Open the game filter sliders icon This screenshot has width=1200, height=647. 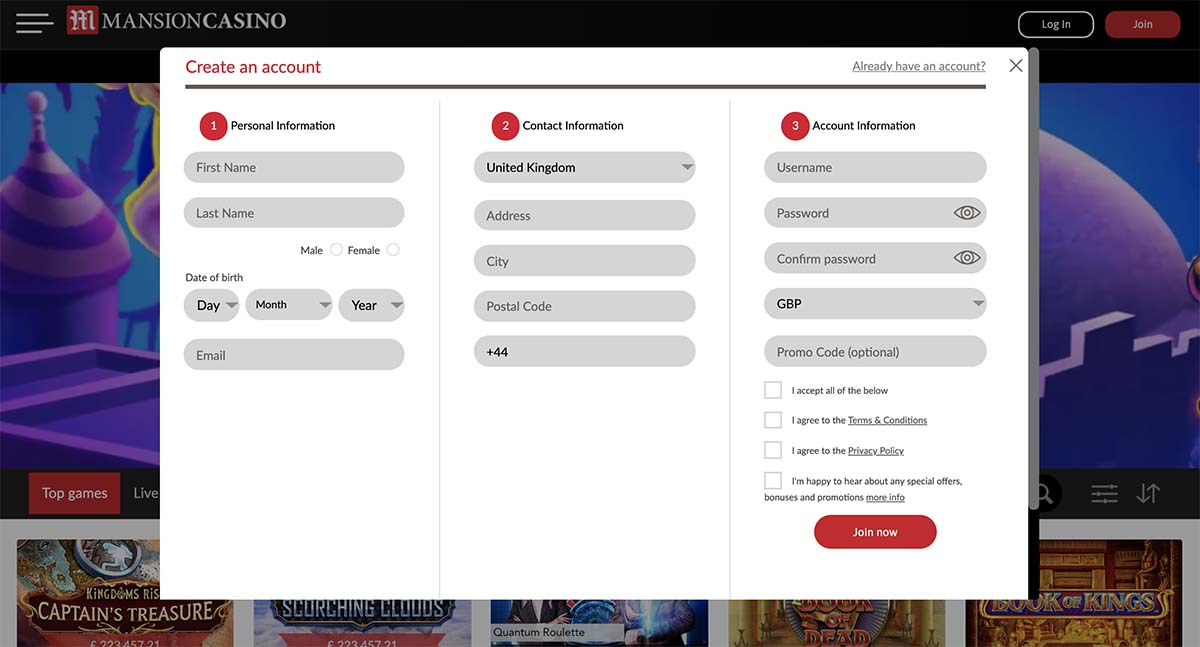click(x=1104, y=493)
